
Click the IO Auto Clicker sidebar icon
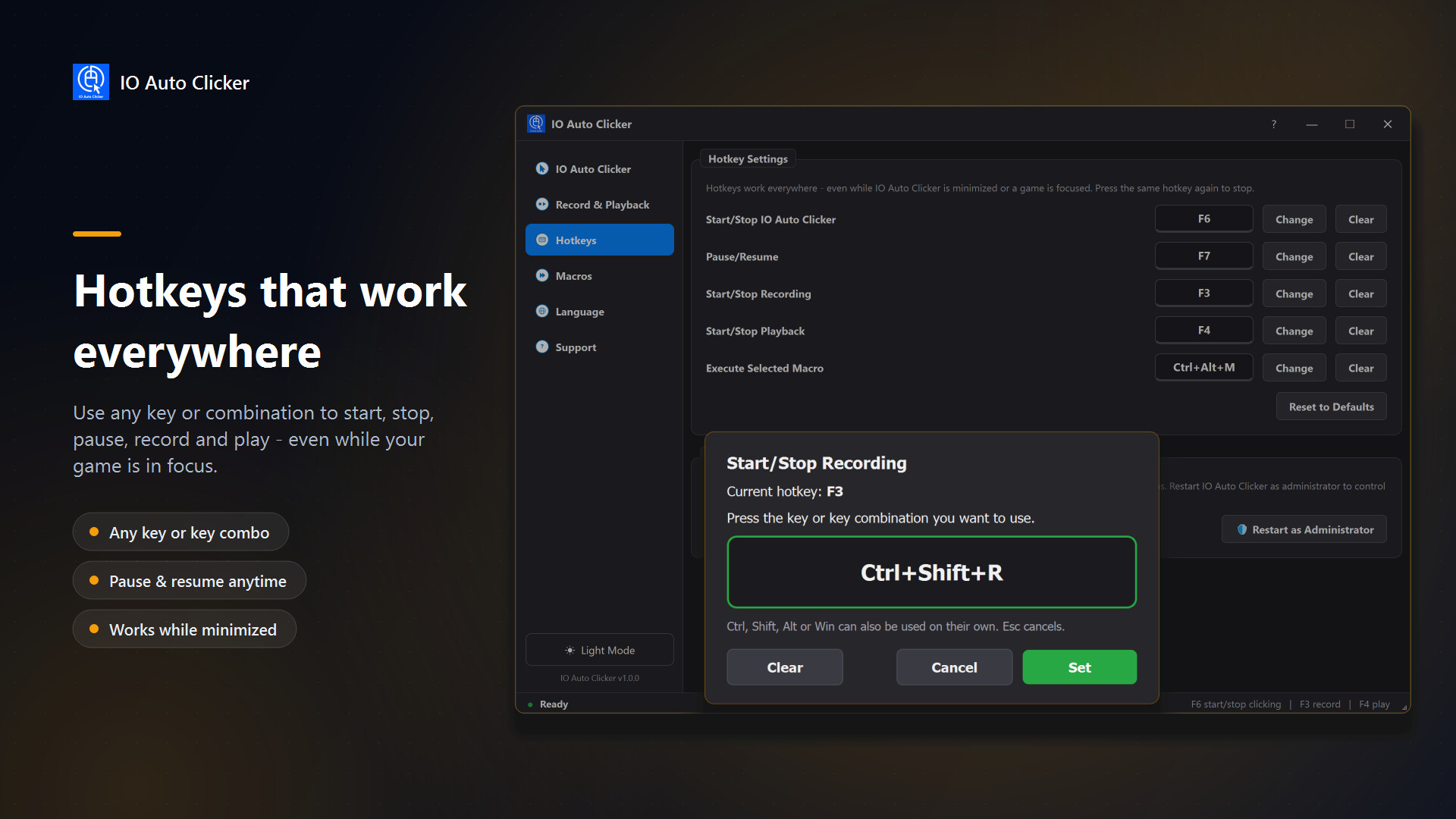pos(542,168)
